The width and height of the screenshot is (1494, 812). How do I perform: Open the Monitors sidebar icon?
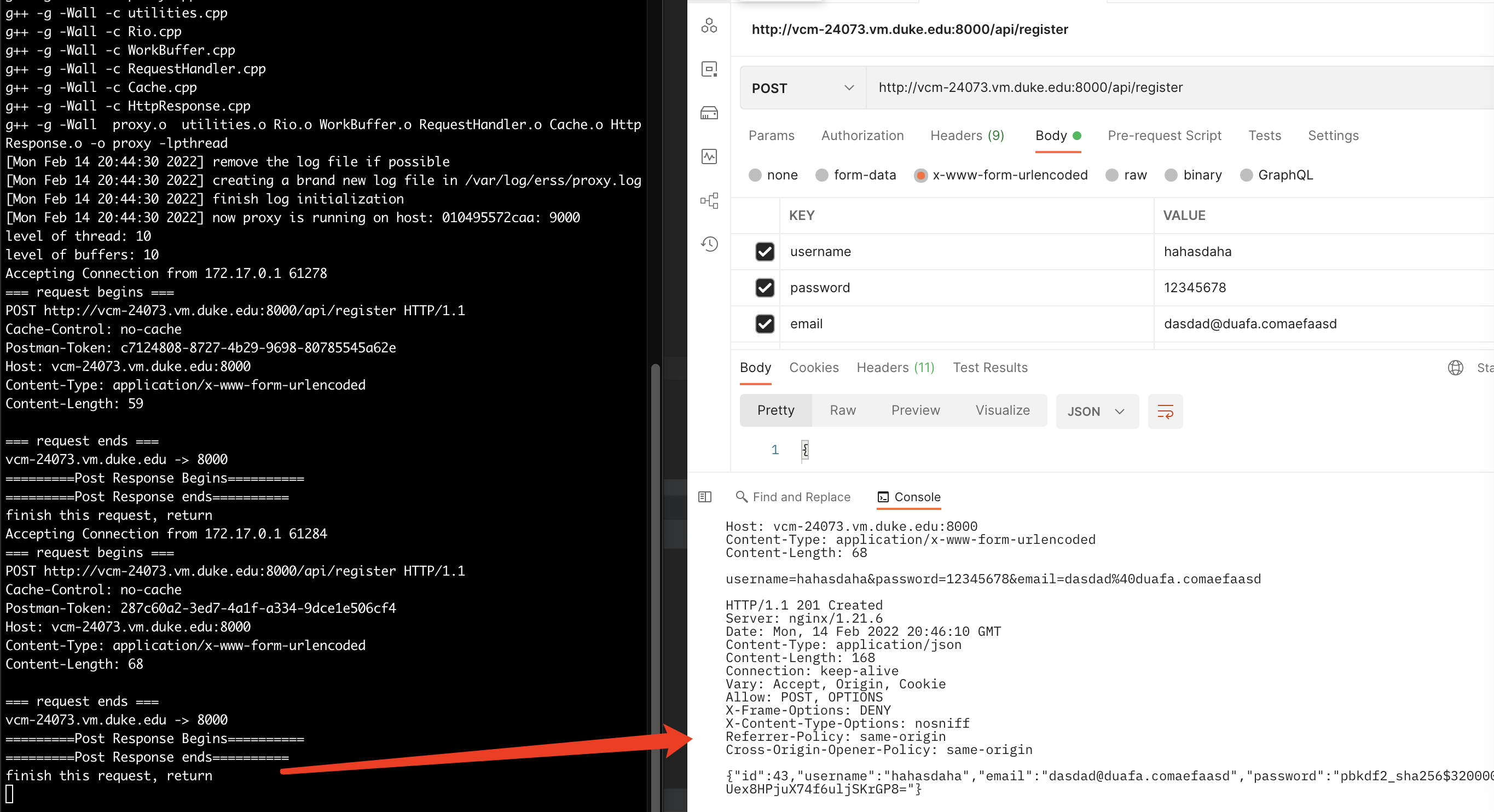[x=709, y=156]
